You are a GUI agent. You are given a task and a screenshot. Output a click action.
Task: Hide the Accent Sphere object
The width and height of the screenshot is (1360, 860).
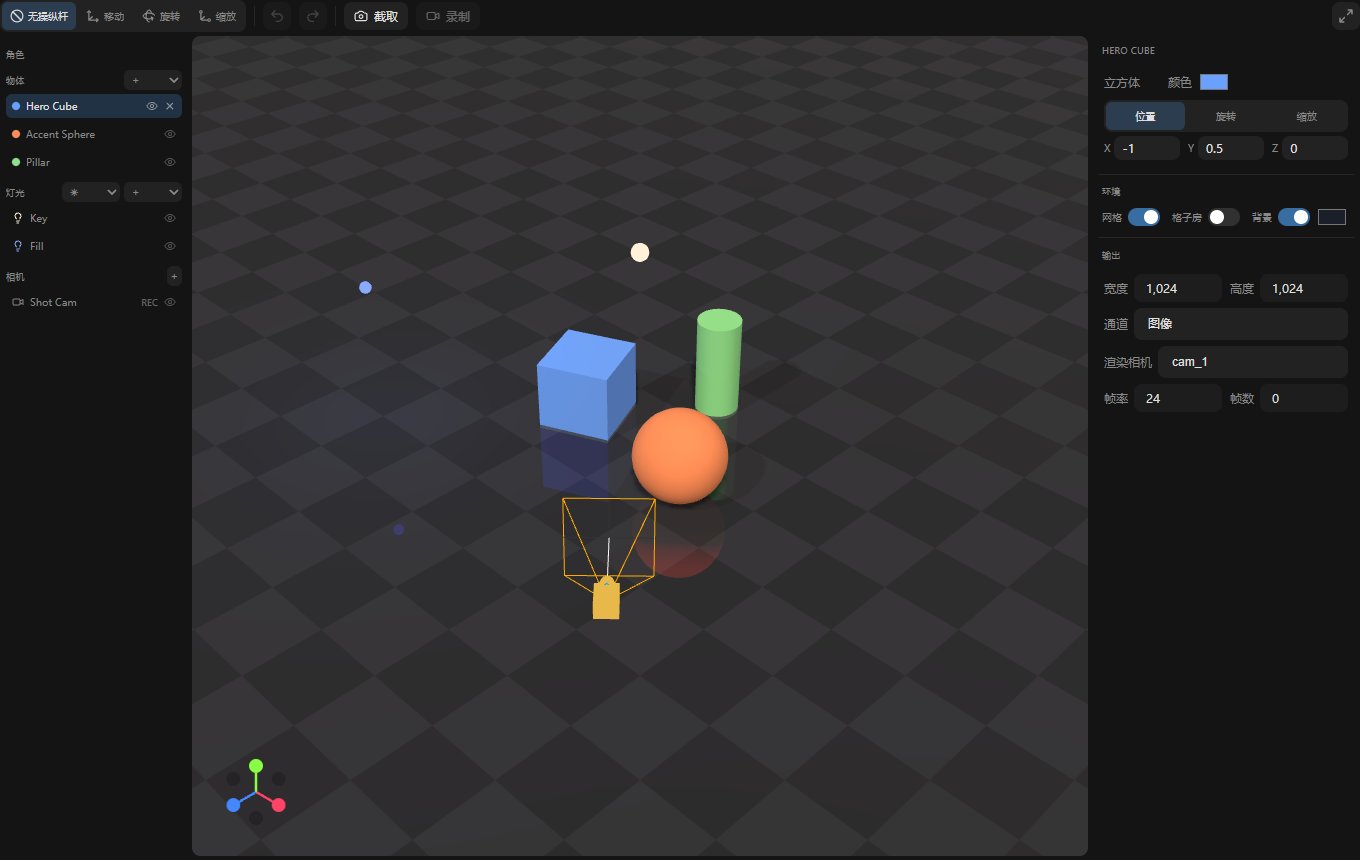click(170, 134)
